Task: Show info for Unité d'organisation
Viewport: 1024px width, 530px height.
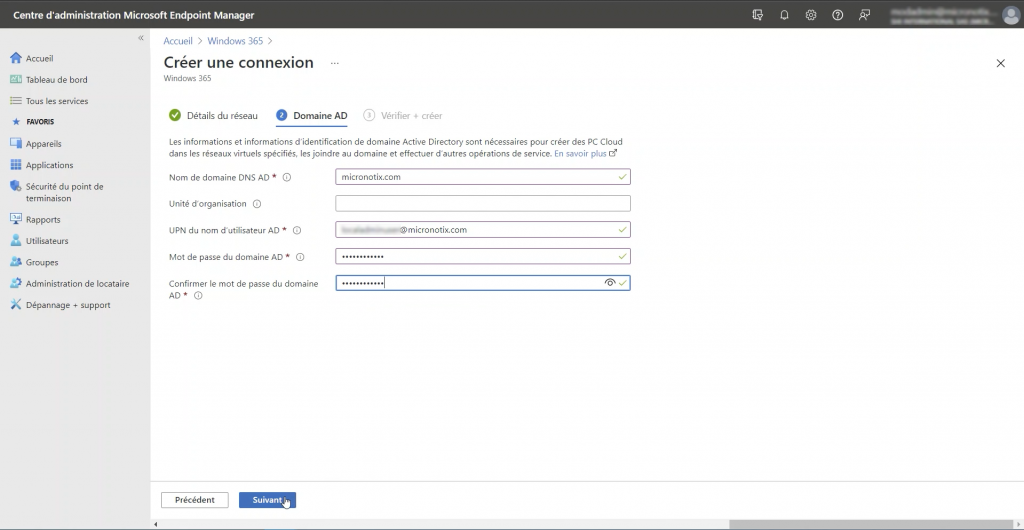Action: [257, 204]
